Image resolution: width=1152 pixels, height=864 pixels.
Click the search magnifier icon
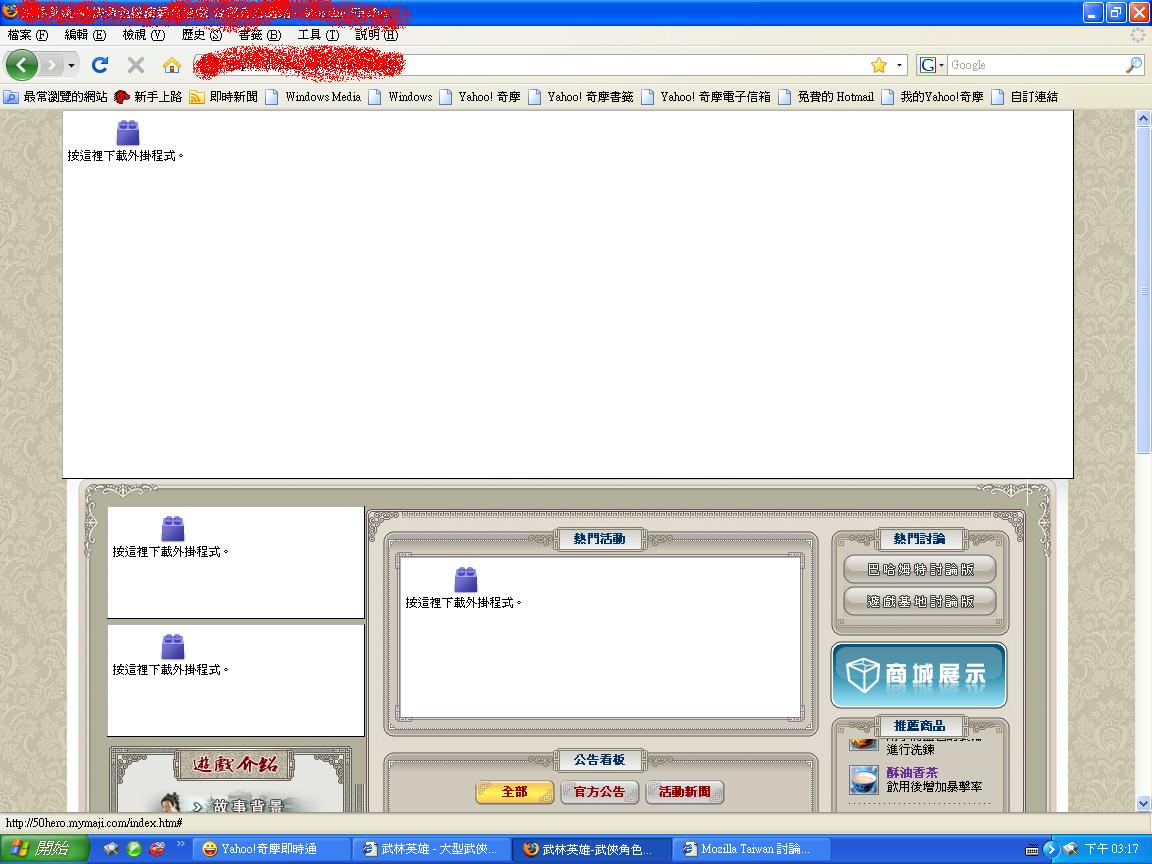pyautogui.click(x=1134, y=65)
